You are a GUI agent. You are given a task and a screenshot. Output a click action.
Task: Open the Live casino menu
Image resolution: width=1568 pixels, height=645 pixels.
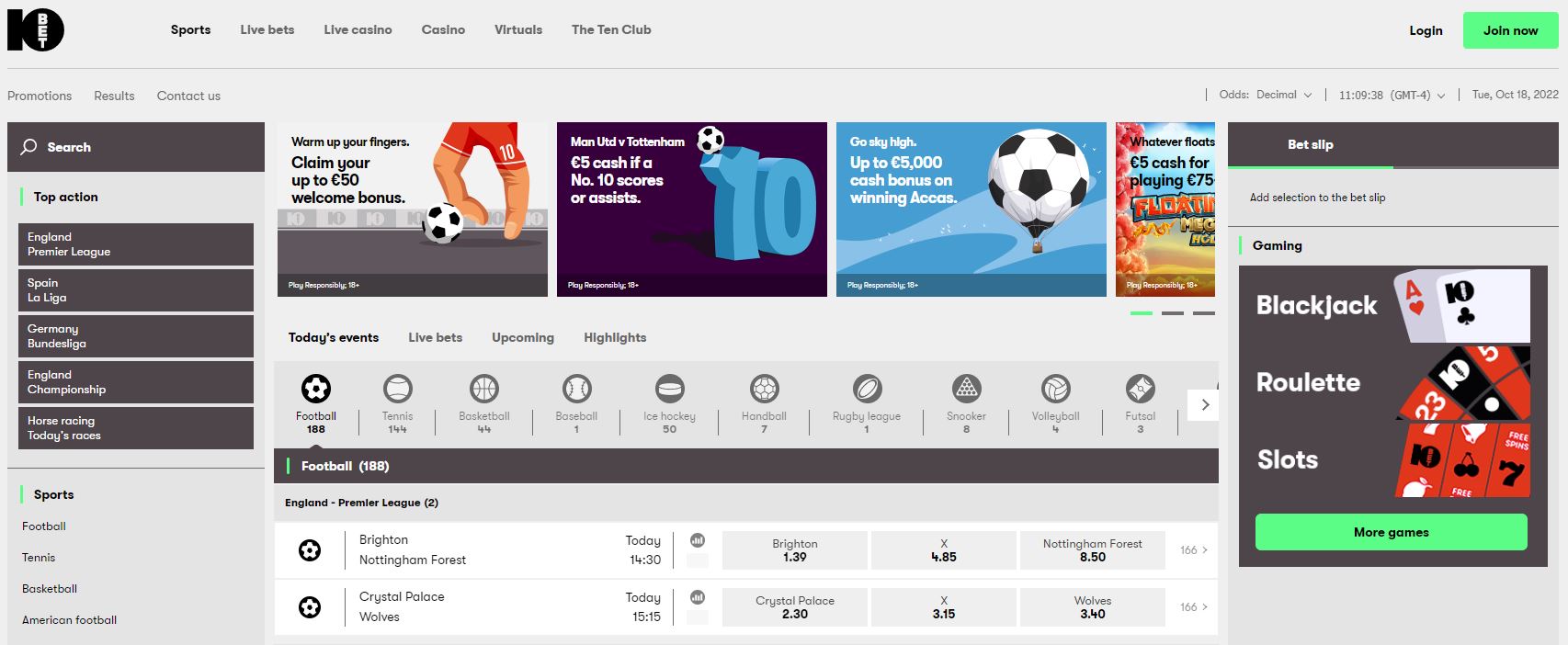tap(358, 29)
